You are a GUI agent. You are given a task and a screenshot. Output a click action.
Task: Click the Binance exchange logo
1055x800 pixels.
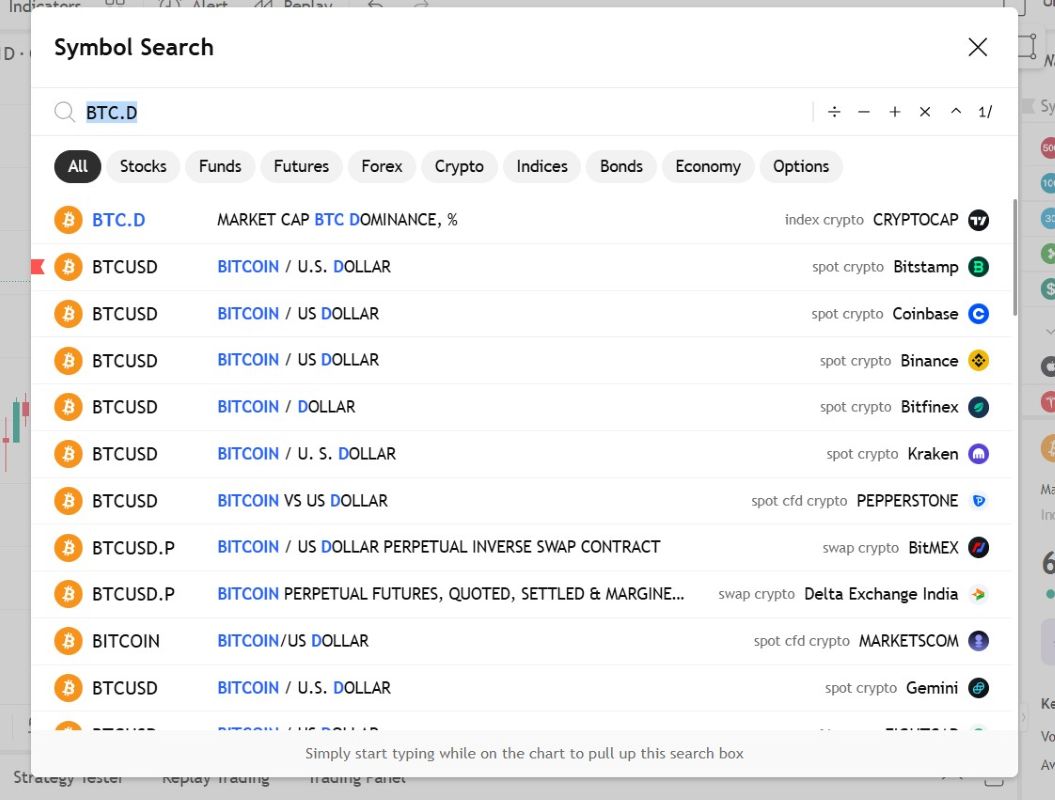click(978, 361)
